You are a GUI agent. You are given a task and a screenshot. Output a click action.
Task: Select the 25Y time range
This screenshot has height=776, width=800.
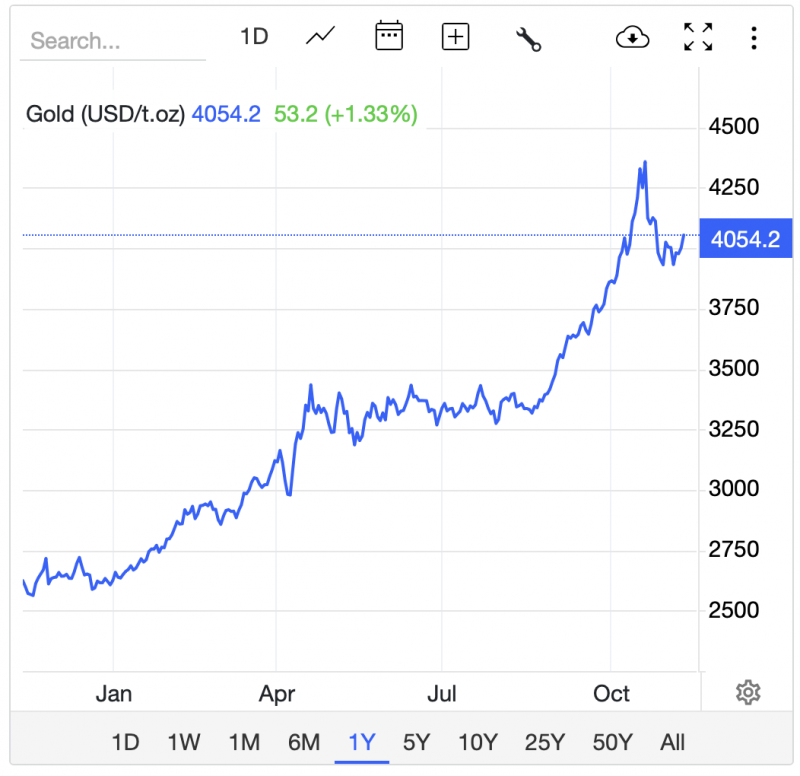coord(544,742)
